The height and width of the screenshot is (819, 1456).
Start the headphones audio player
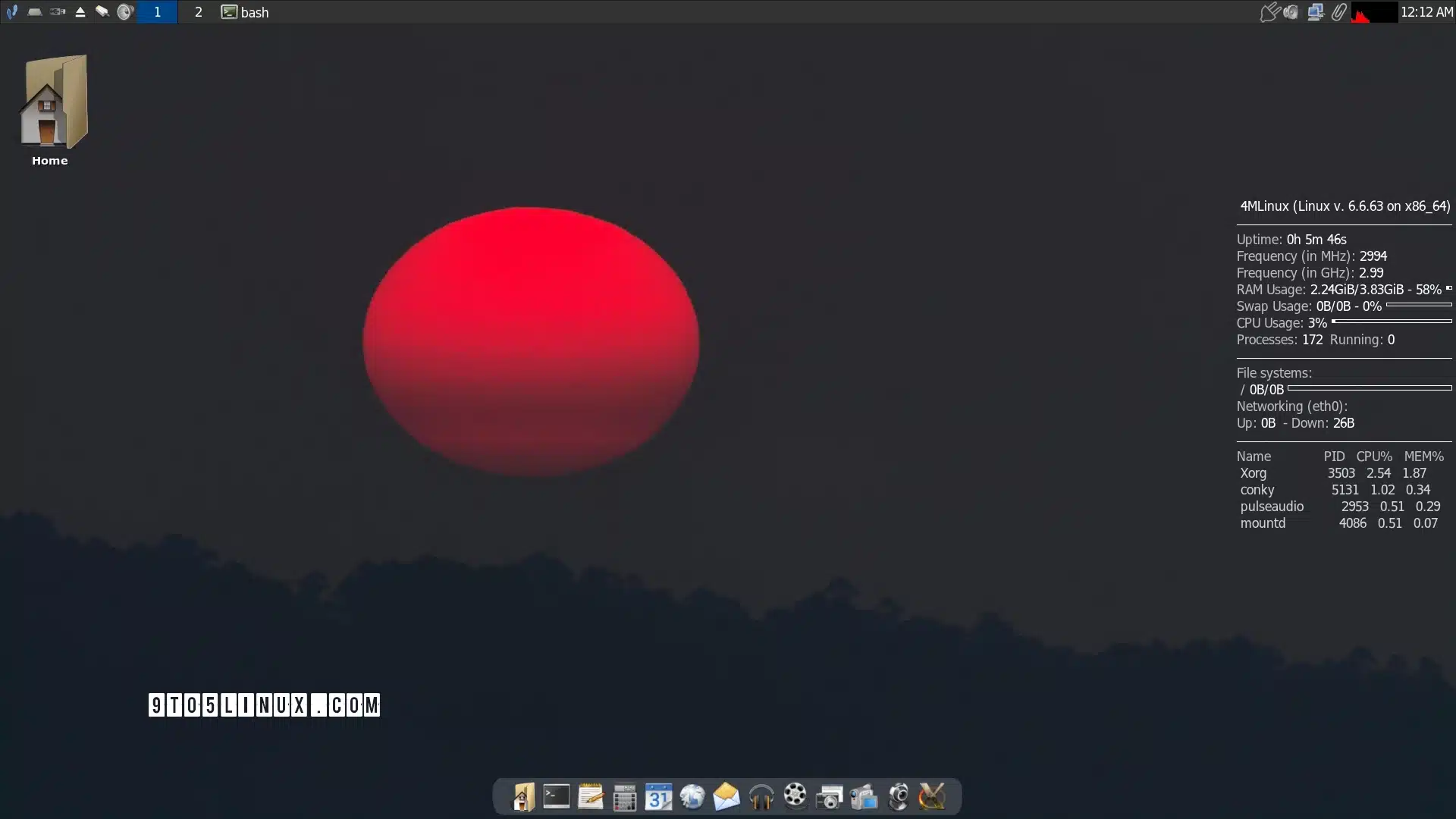[x=761, y=797]
